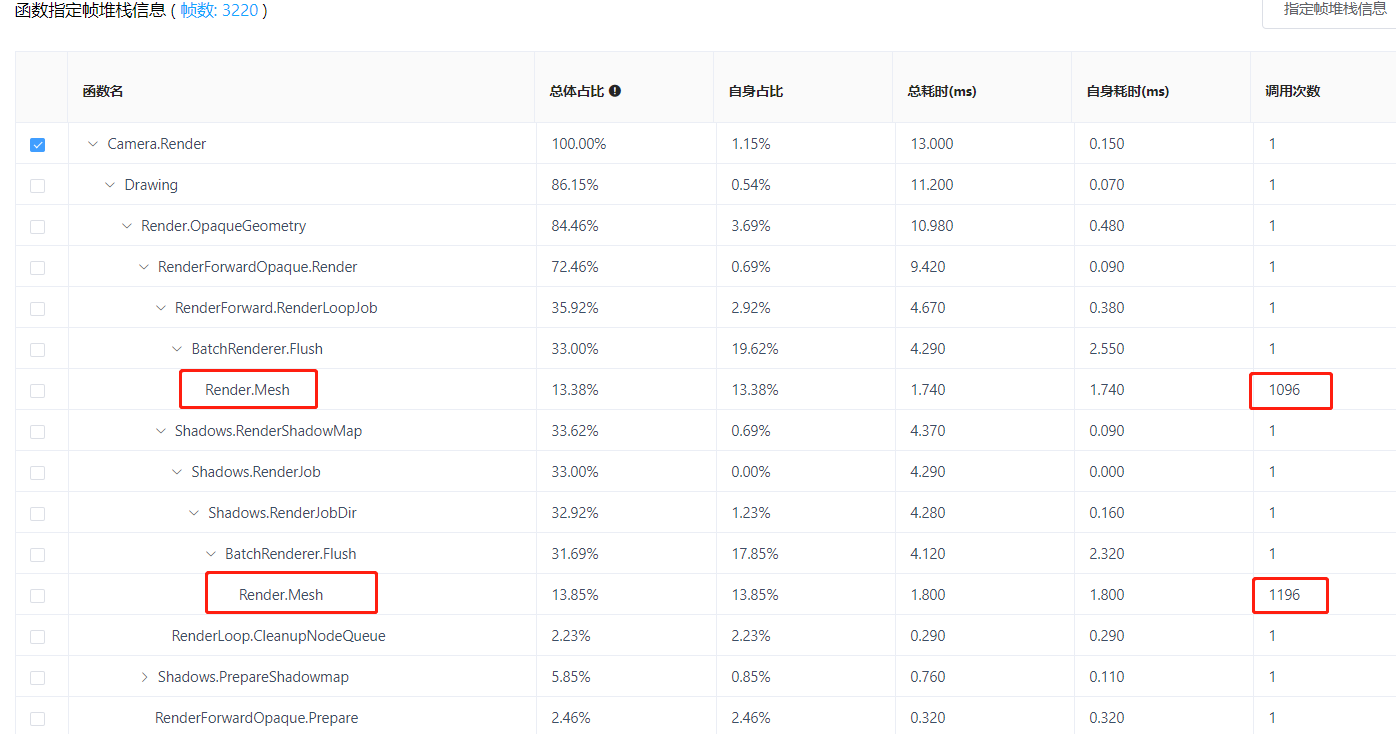Click the 84.46% overall percentage cell

575,226
